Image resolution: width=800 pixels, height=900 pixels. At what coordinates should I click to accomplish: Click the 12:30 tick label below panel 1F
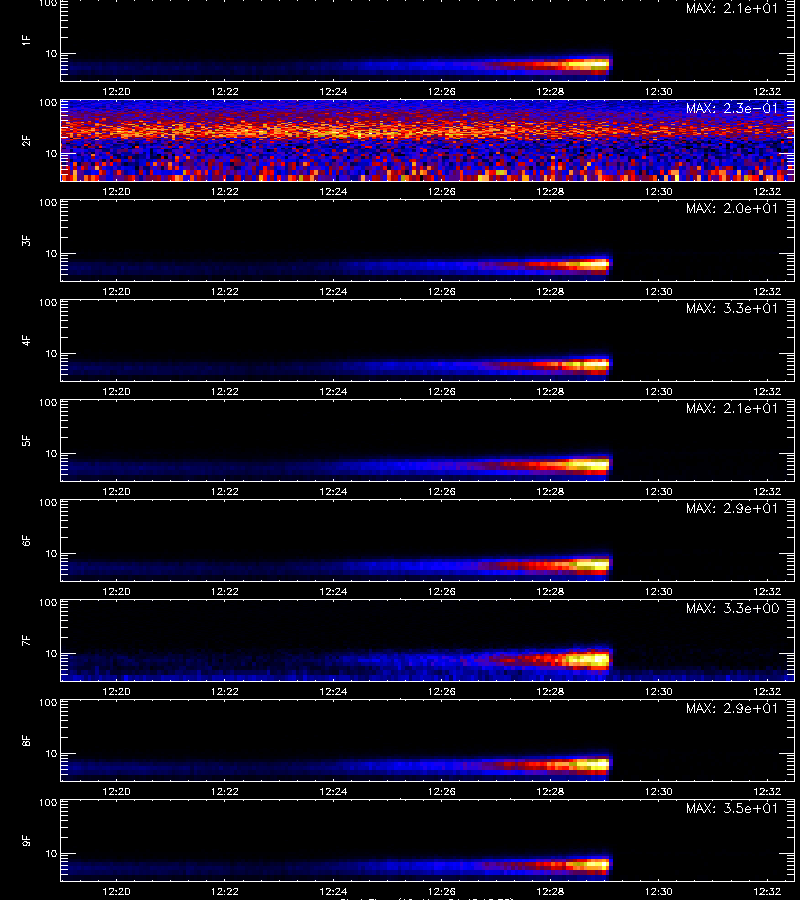tap(659, 92)
